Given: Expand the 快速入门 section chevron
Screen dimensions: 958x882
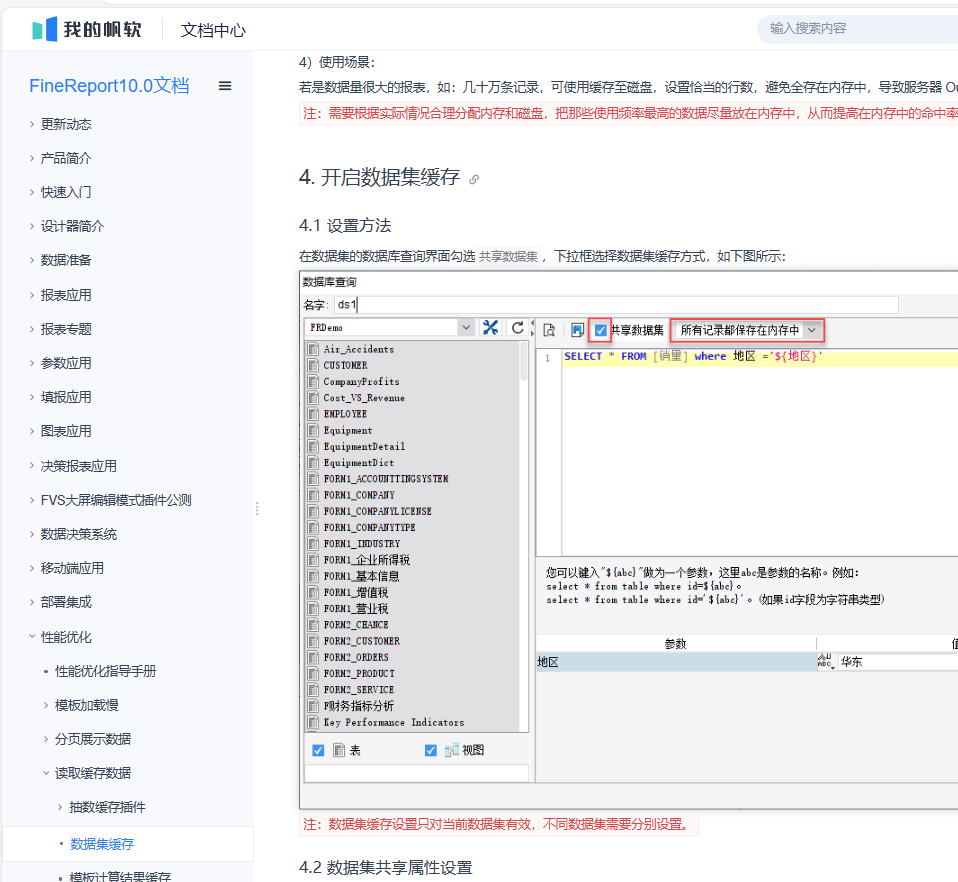Looking at the screenshot, I should click(32, 192).
